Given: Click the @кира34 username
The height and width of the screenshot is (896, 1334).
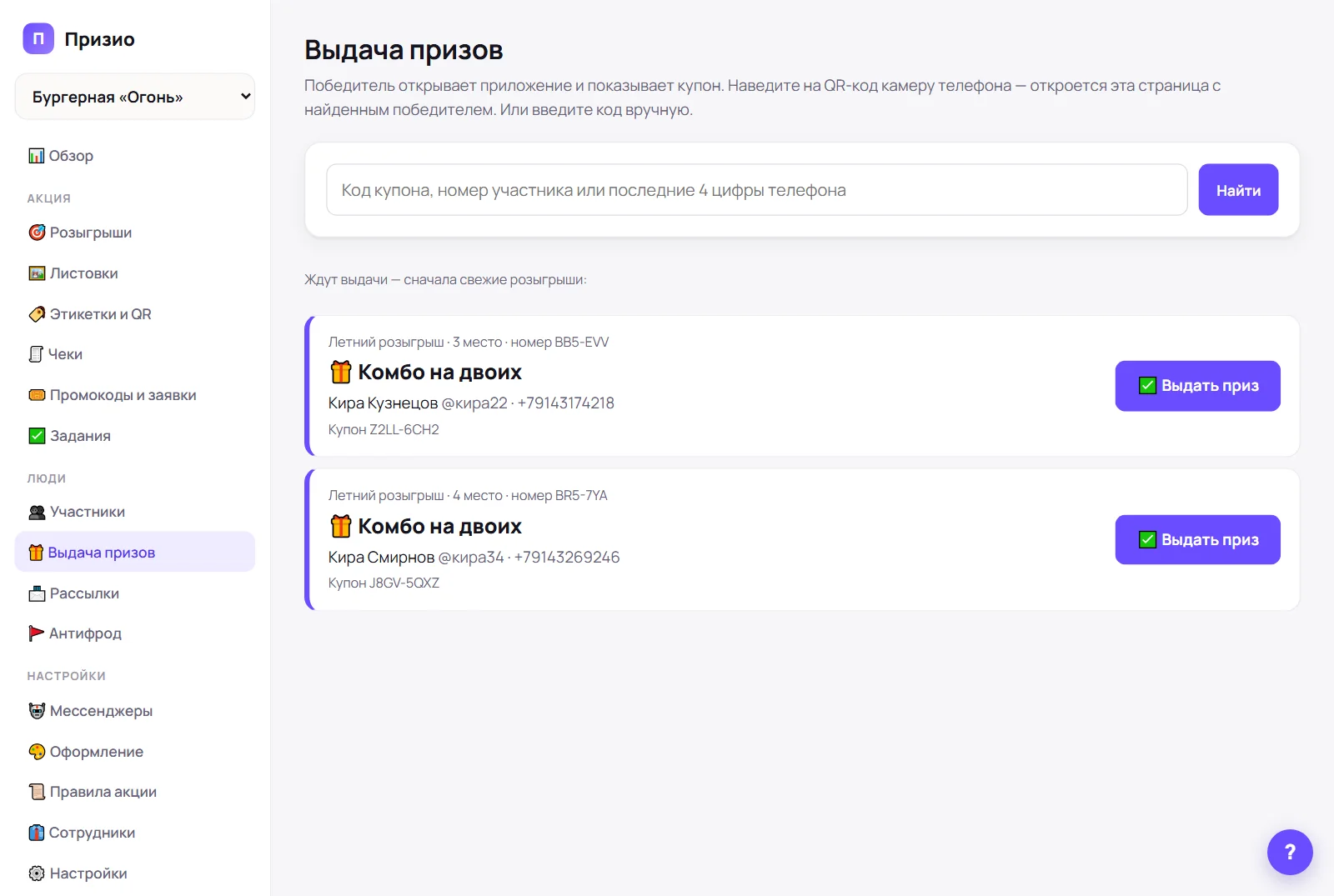Looking at the screenshot, I should (471, 558).
